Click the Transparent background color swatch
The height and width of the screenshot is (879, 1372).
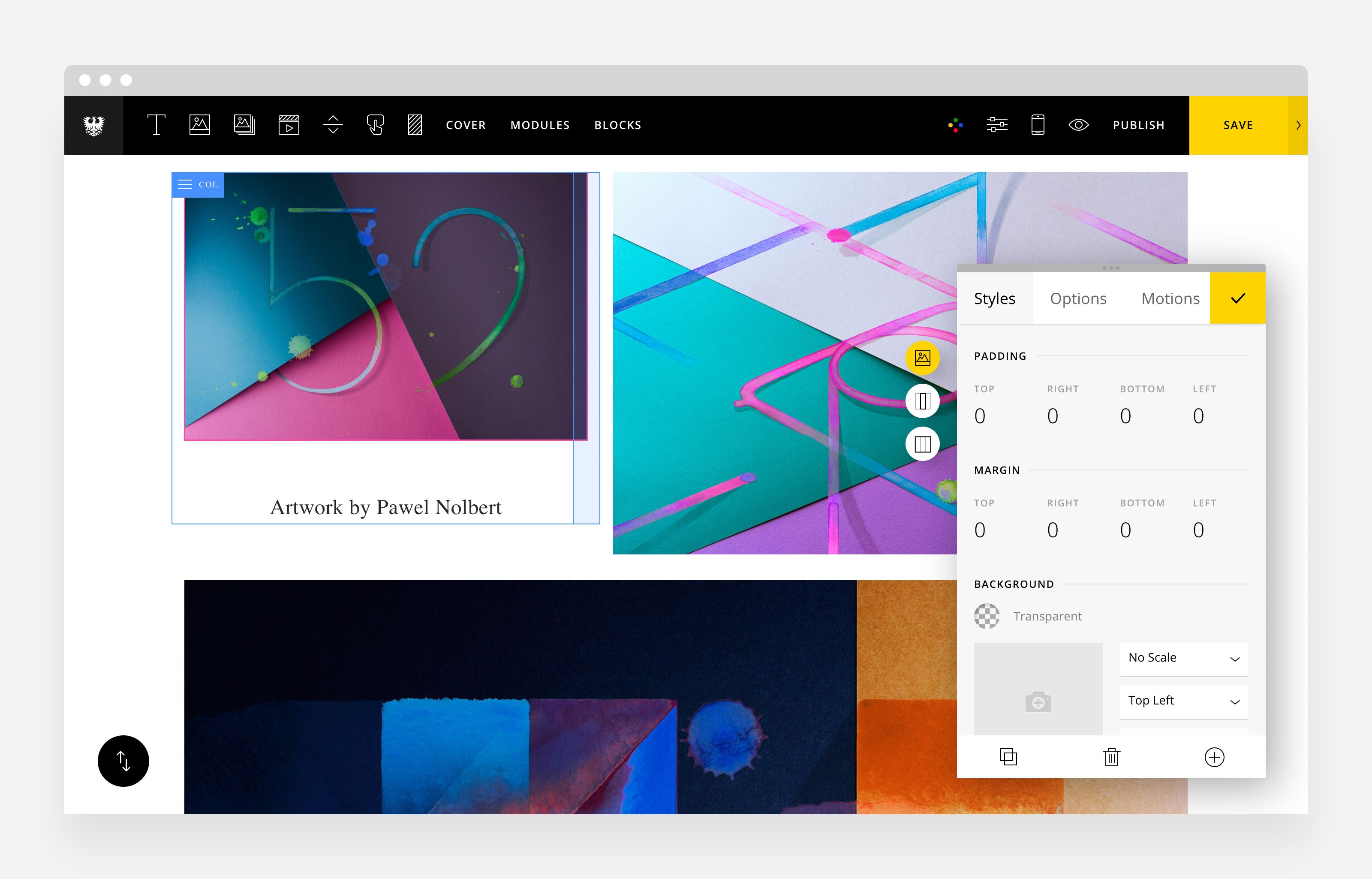[987, 616]
